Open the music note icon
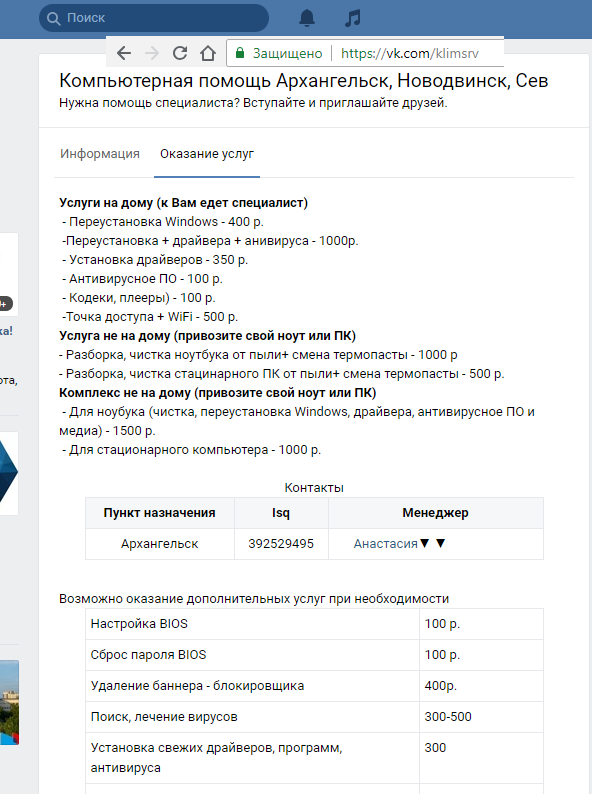 pos(352,18)
